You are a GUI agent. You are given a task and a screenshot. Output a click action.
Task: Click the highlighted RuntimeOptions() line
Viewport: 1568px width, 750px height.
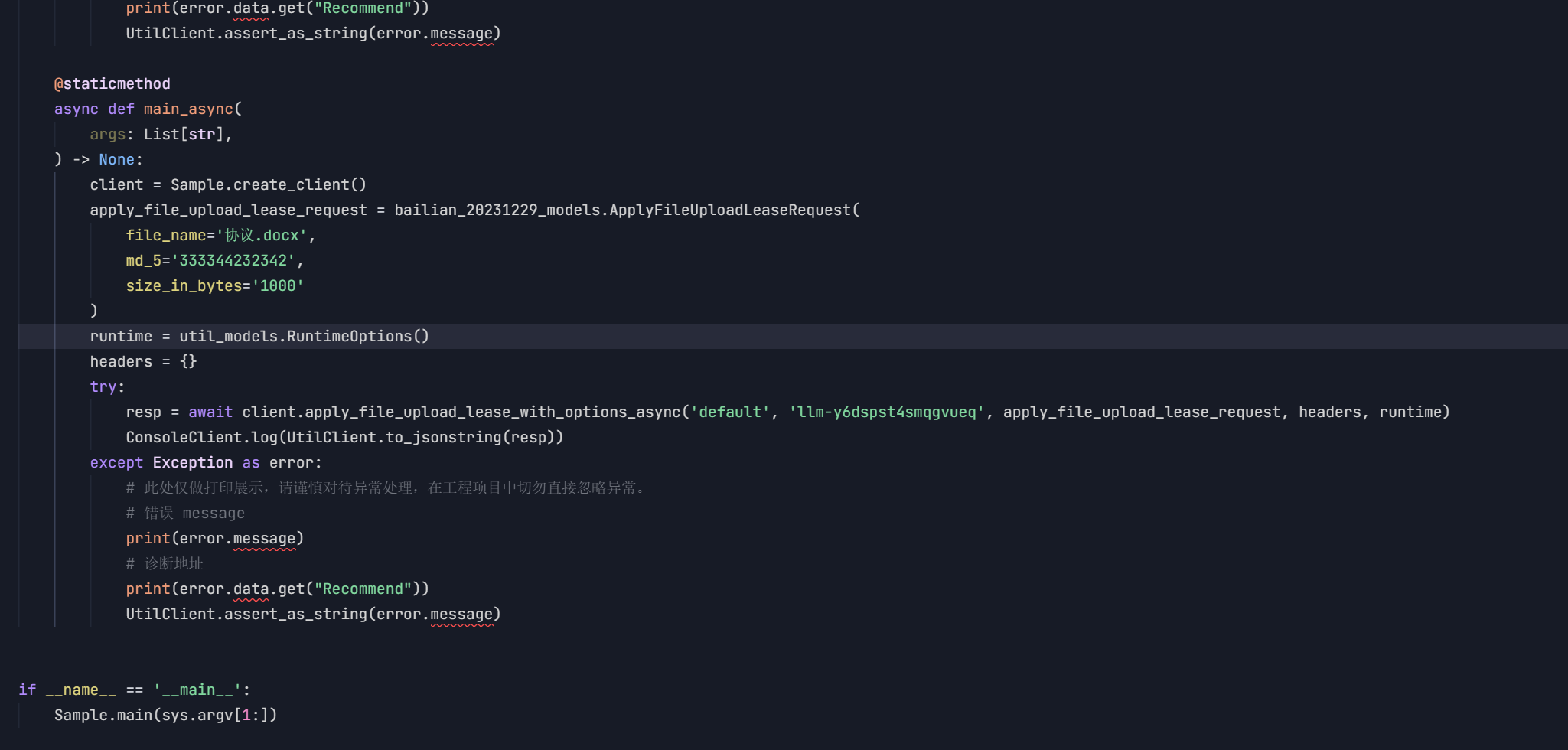pos(259,336)
